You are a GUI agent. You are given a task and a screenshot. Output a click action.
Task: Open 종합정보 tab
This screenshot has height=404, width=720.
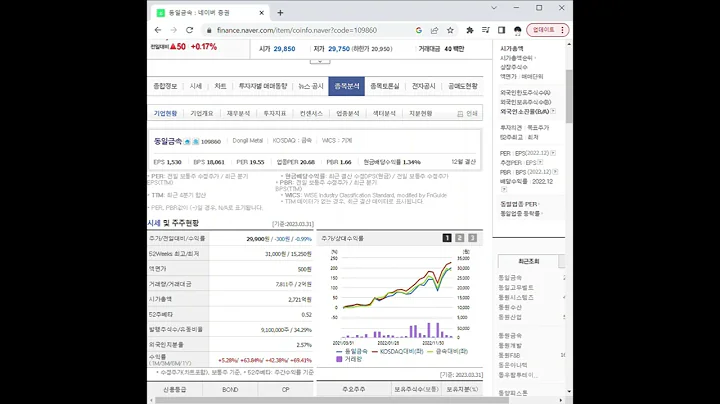coord(165,86)
